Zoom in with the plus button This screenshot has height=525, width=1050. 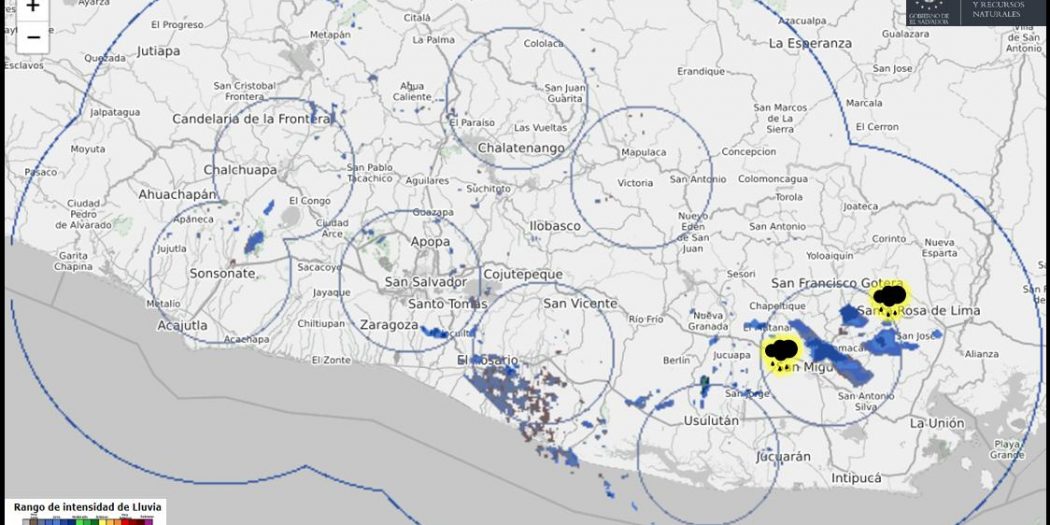tap(33, 7)
